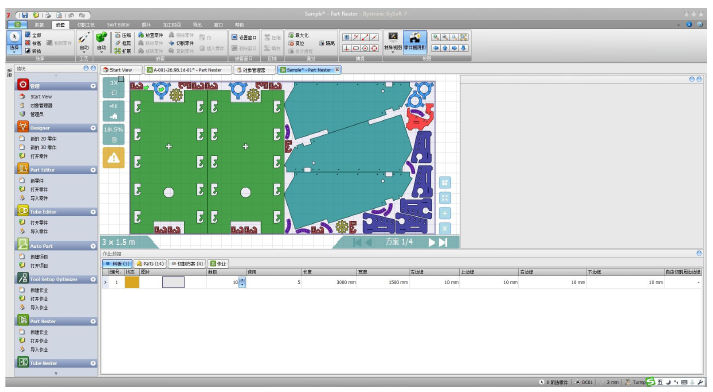Click the red management icon in sidebar

coord(23,85)
